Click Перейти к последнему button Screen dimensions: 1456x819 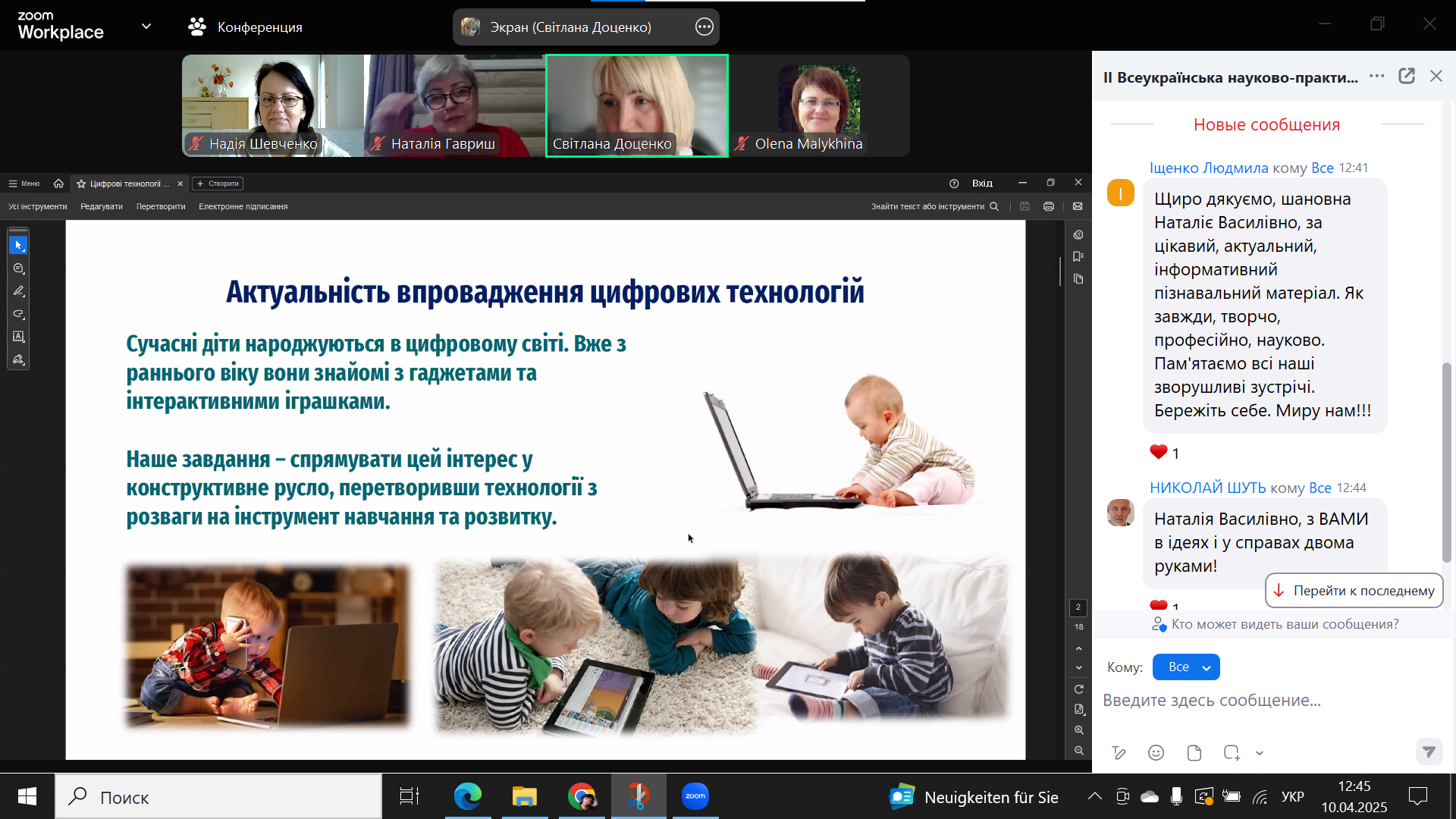coord(1354,591)
